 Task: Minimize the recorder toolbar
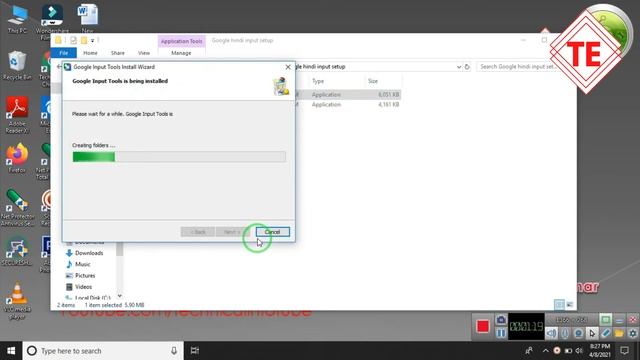click(x=619, y=320)
